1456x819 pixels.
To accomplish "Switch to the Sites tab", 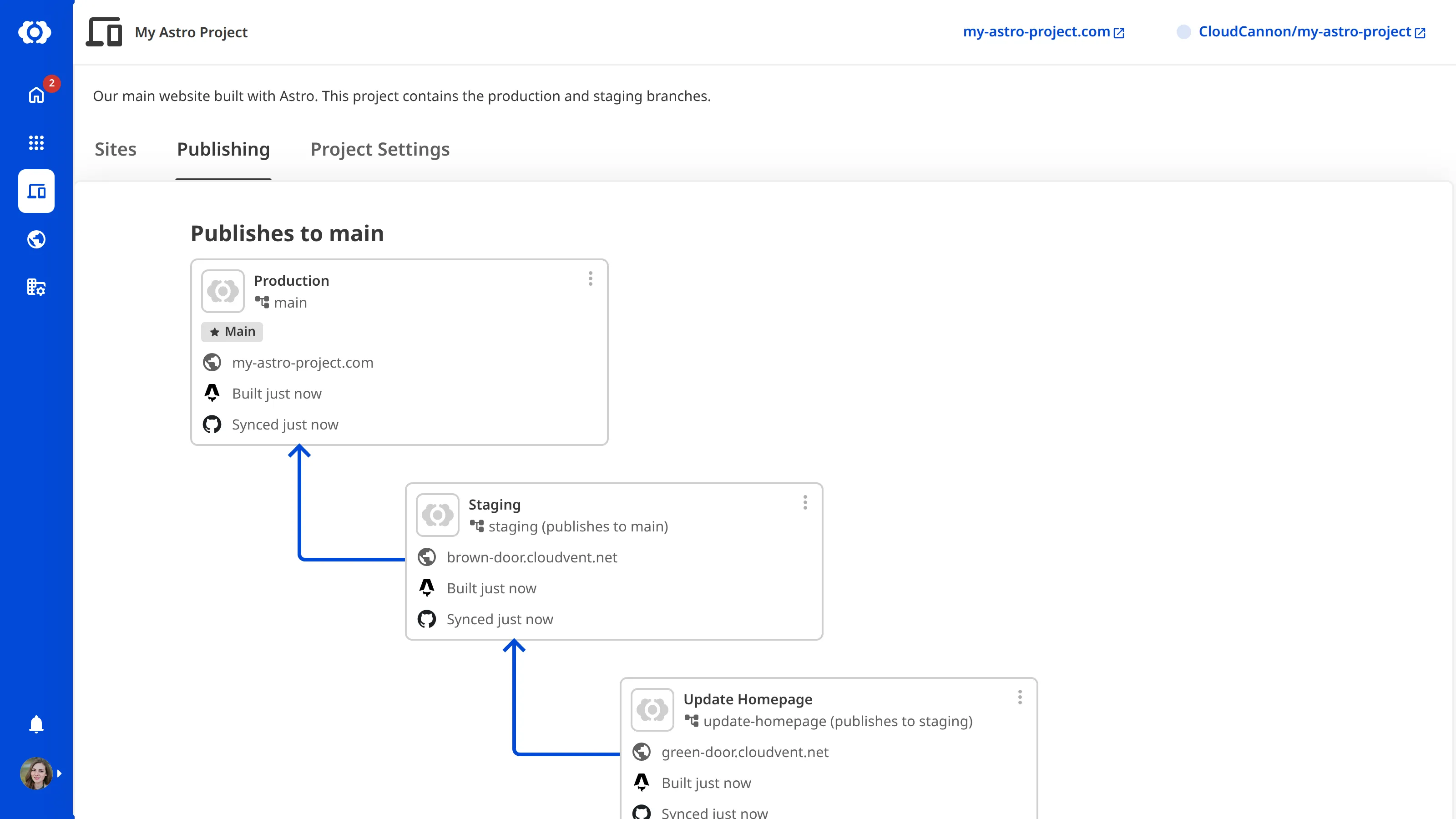I will tap(115, 149).
